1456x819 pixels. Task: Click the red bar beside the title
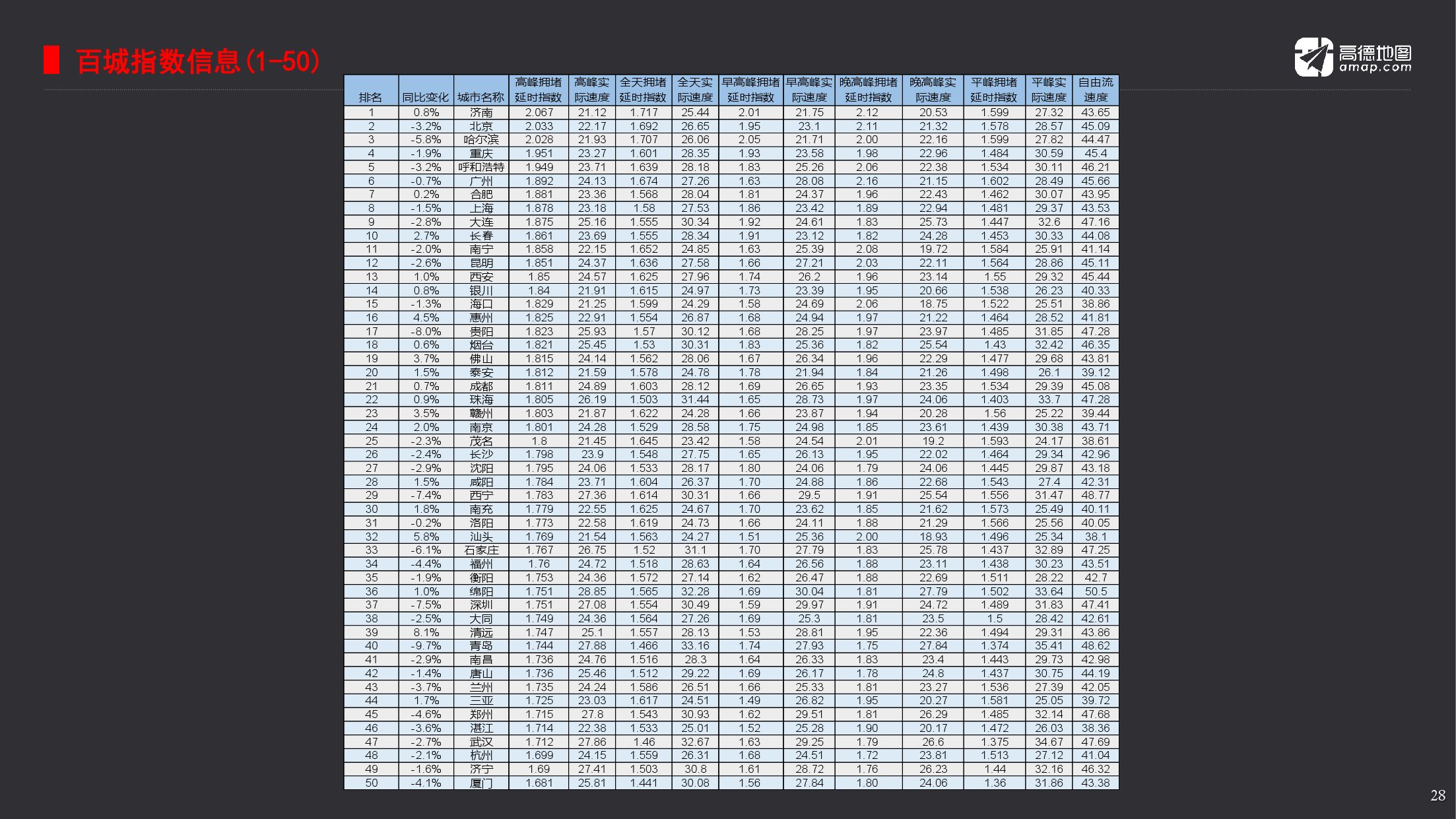51,61
